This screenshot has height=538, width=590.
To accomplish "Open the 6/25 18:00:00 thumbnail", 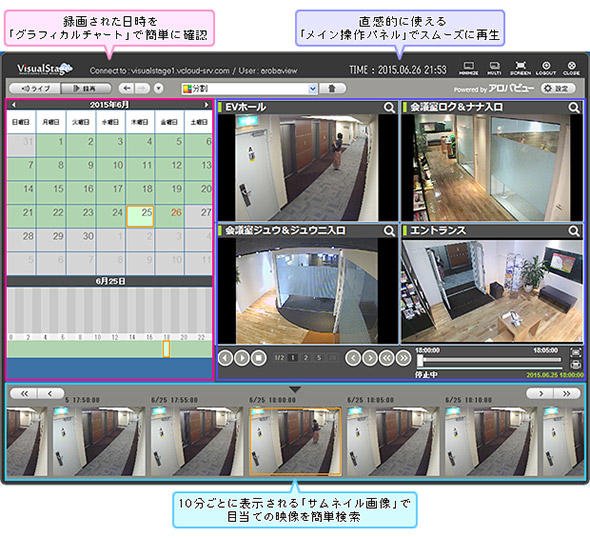I will click(x=295, y=441).
